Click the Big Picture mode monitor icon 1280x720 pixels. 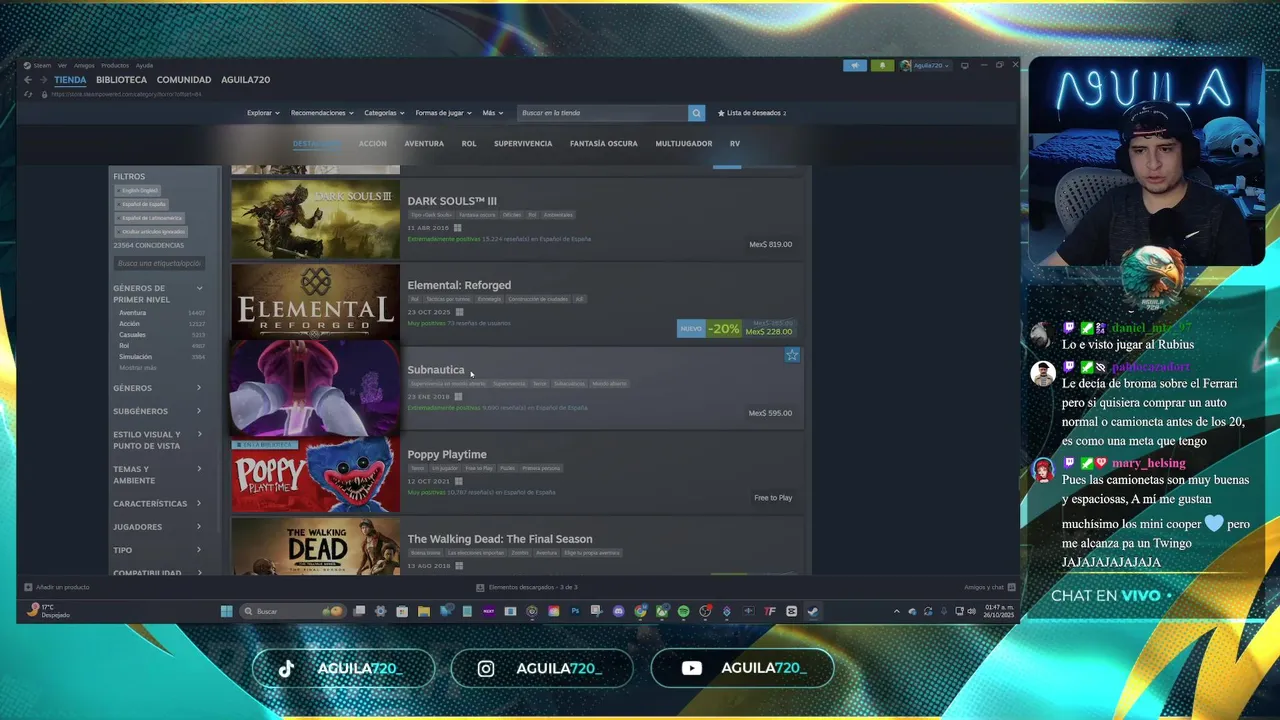point(964,66)
